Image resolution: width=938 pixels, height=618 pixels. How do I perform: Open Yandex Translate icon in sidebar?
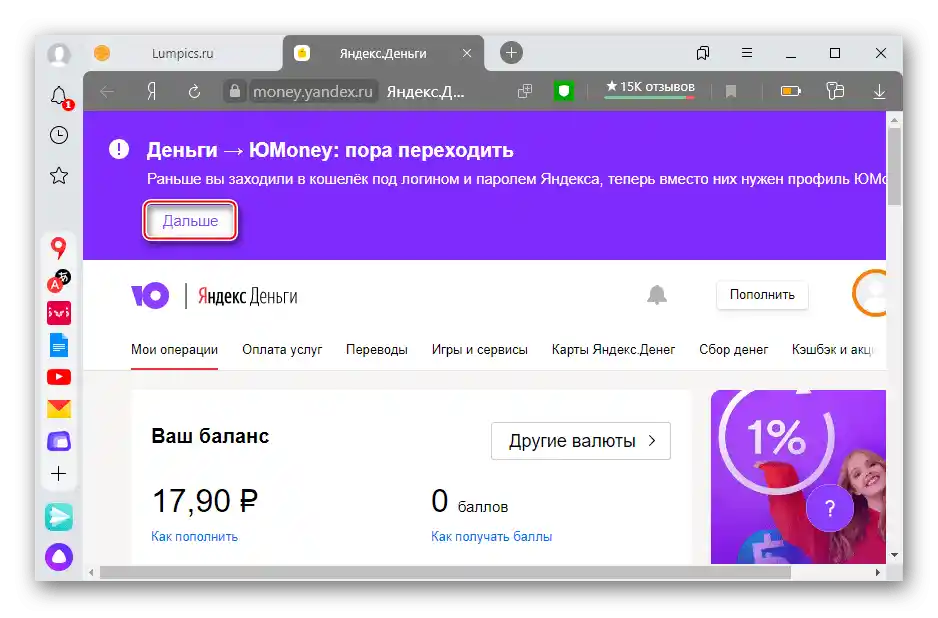59,281
